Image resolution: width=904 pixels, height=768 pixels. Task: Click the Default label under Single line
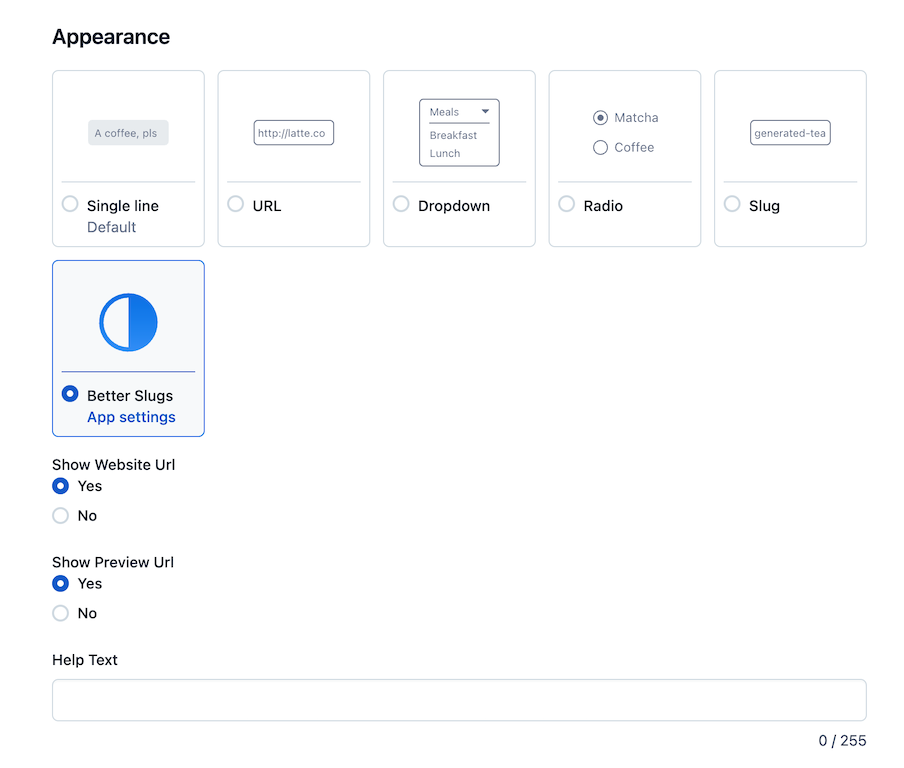pyautogui.click(x=111, y=227)
